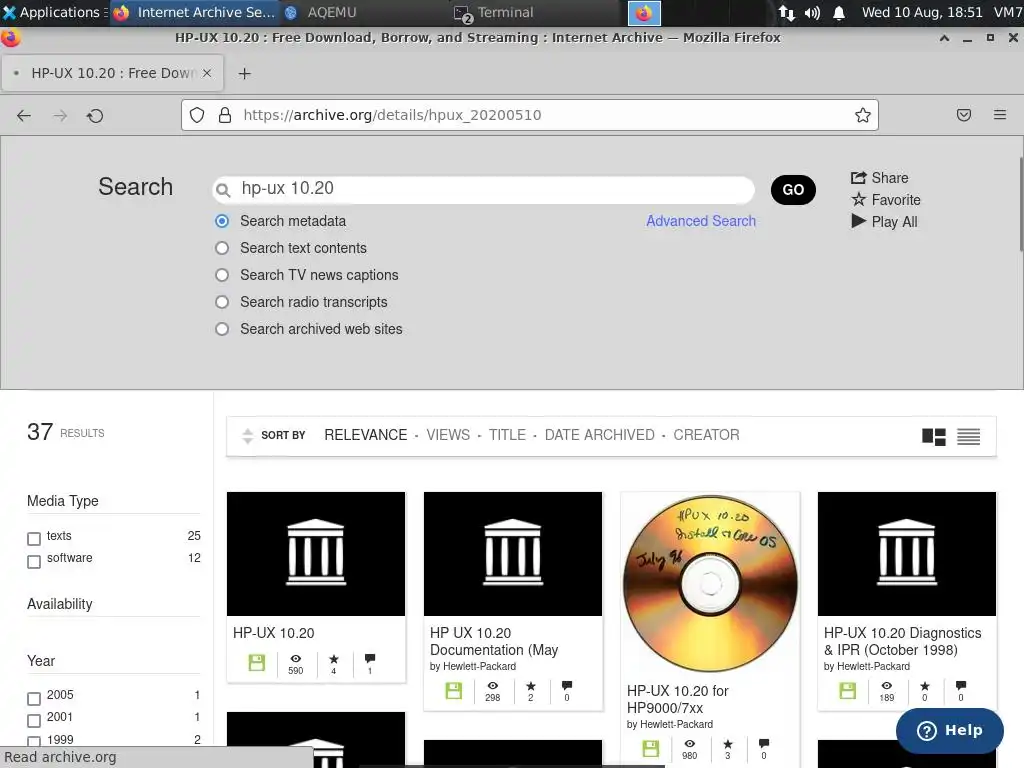Open HP-UX 10.20 Diagnostics thumbnail image
This screenshot has width=1024, height=768.
906,554
